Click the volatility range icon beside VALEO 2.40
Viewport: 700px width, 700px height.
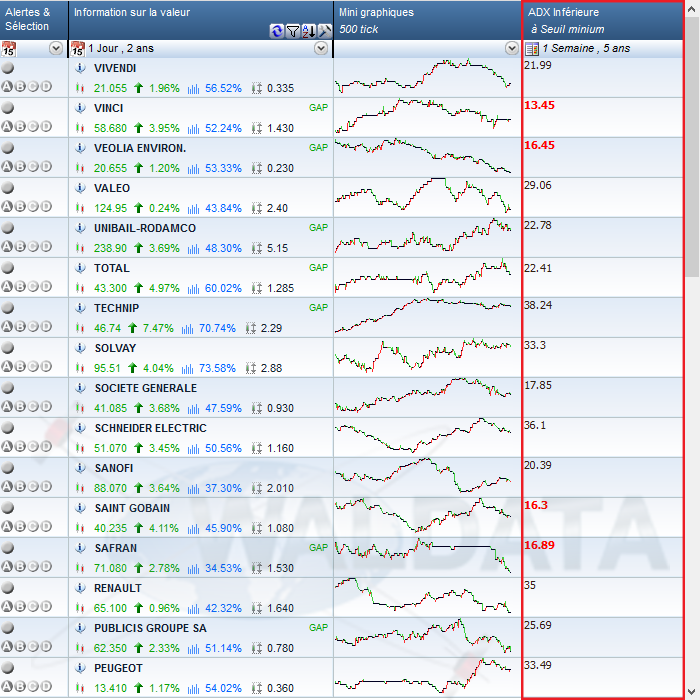tap(257, 208)
